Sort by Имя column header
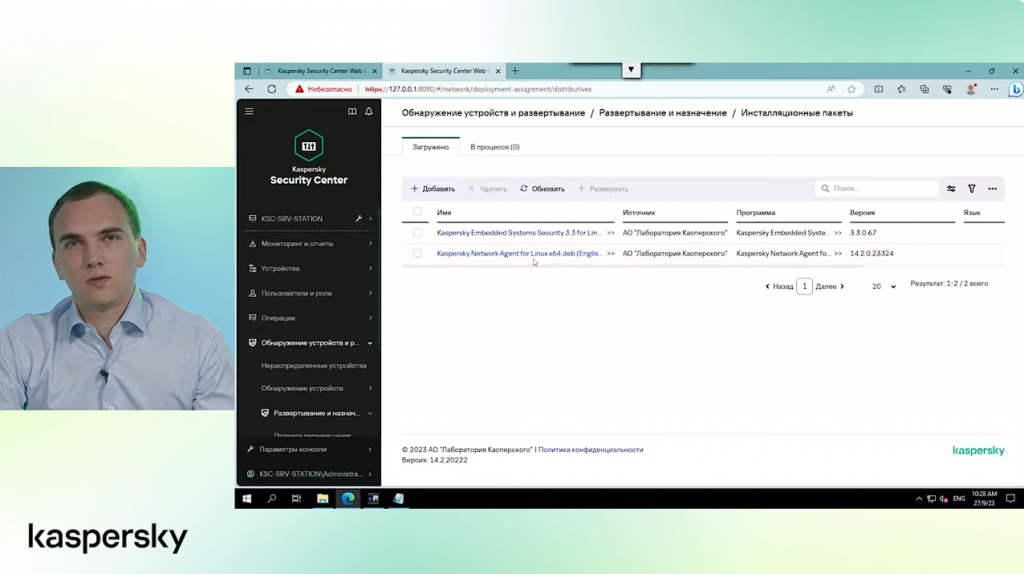The image size is (1024, 574). (x=444, y=212)
